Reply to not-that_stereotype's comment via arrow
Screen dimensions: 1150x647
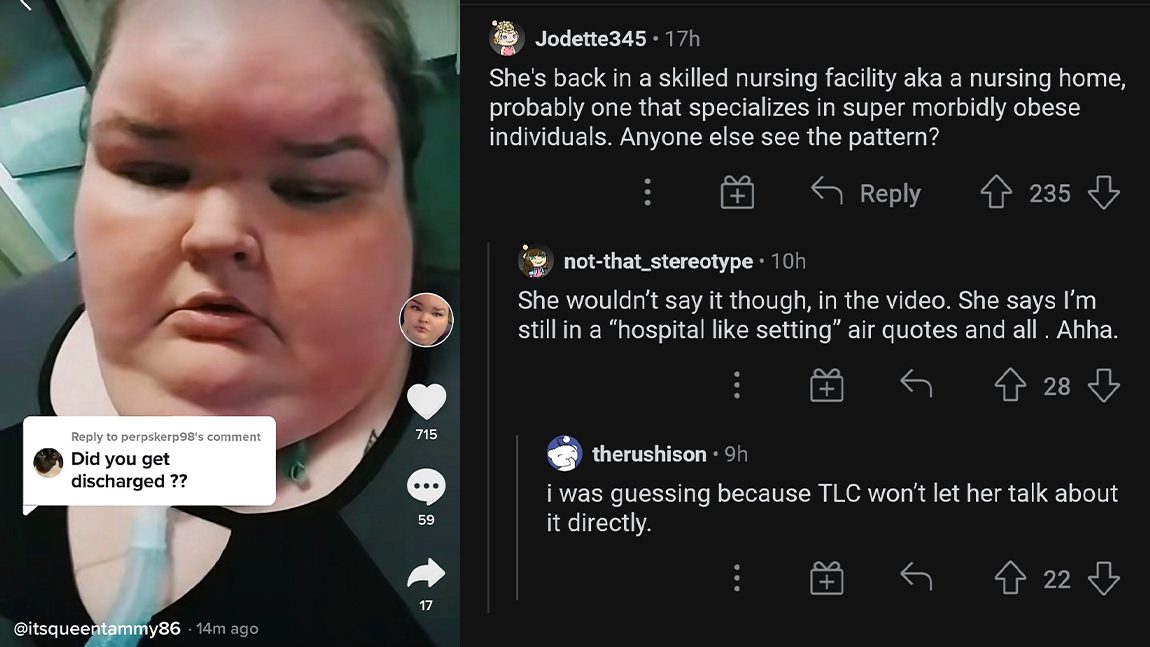coord(916,384)
